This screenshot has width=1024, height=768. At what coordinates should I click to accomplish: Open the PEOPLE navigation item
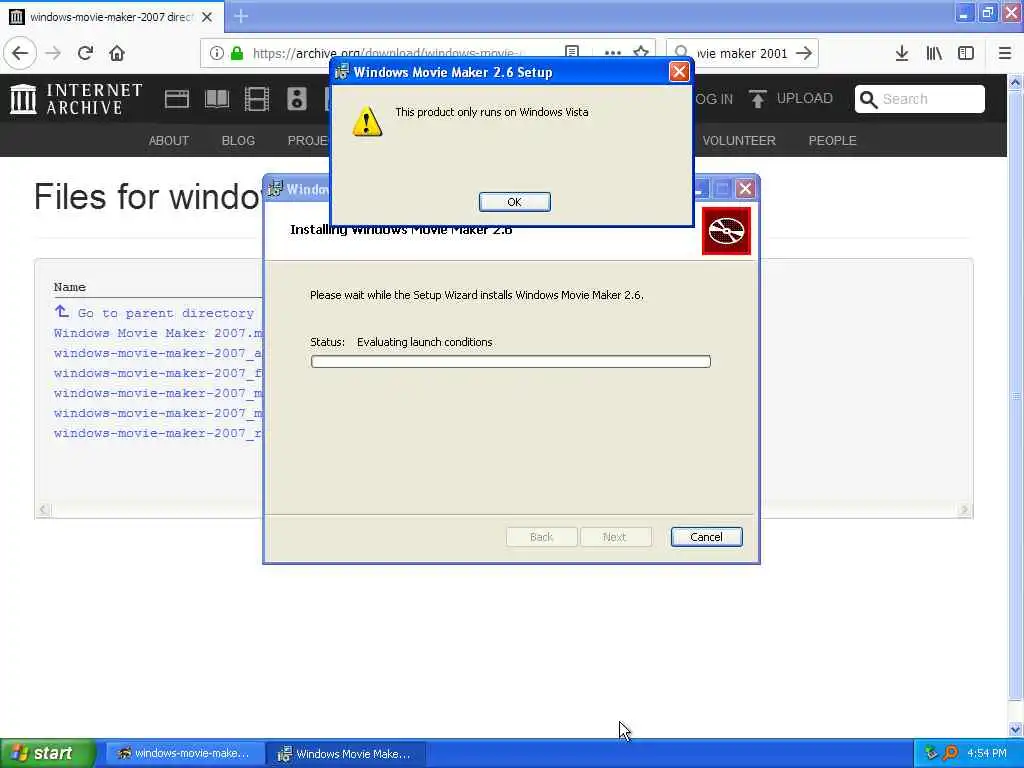point(832,140)
